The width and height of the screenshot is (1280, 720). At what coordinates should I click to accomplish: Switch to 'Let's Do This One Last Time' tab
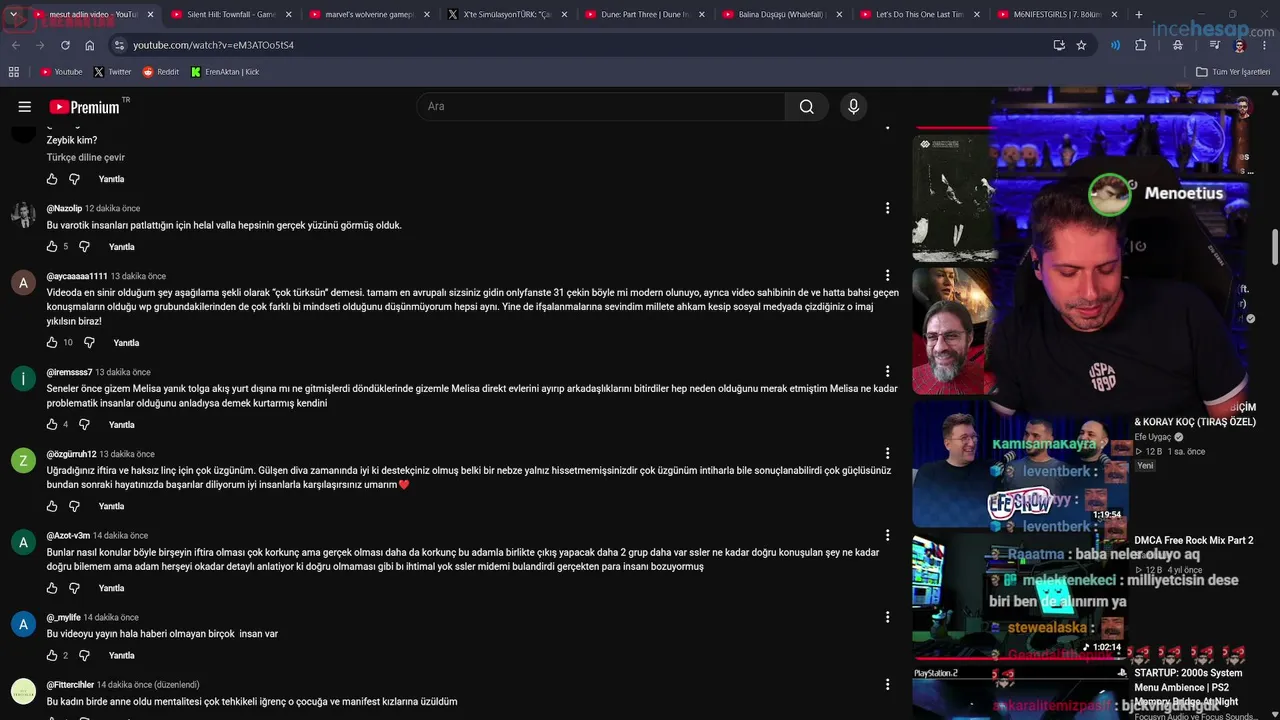[920, 15]
